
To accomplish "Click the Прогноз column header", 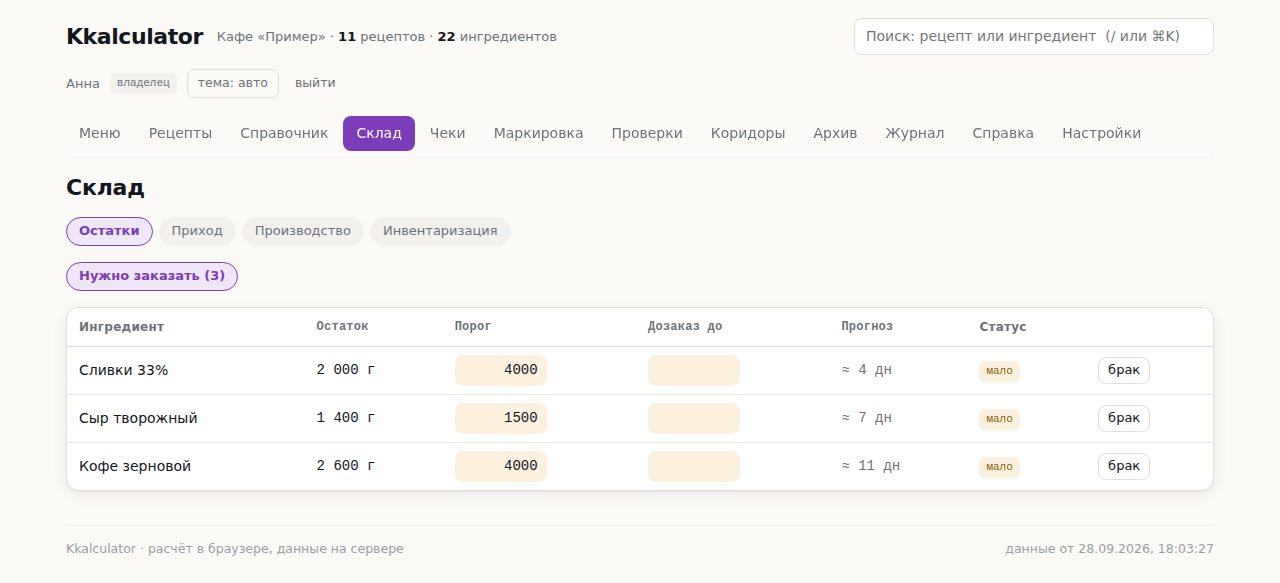I will pos(867,326).
